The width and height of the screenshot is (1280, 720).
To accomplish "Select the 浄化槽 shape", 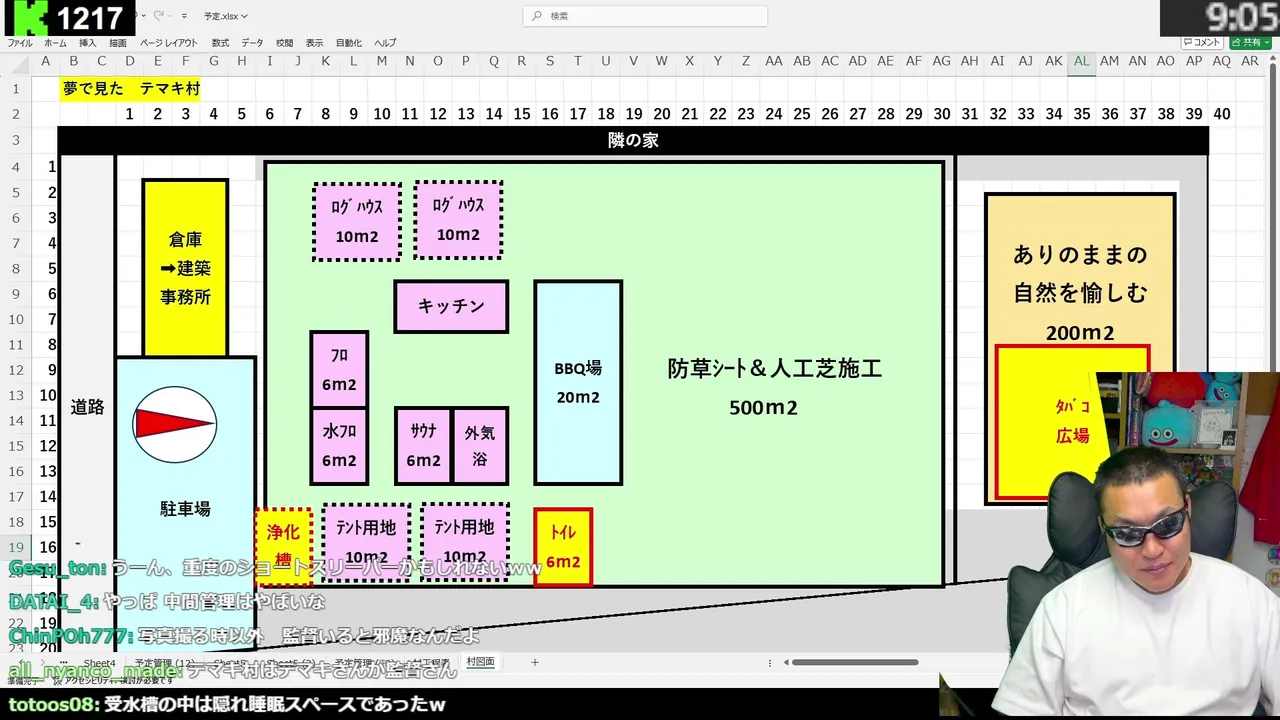I will click(283, 546).
